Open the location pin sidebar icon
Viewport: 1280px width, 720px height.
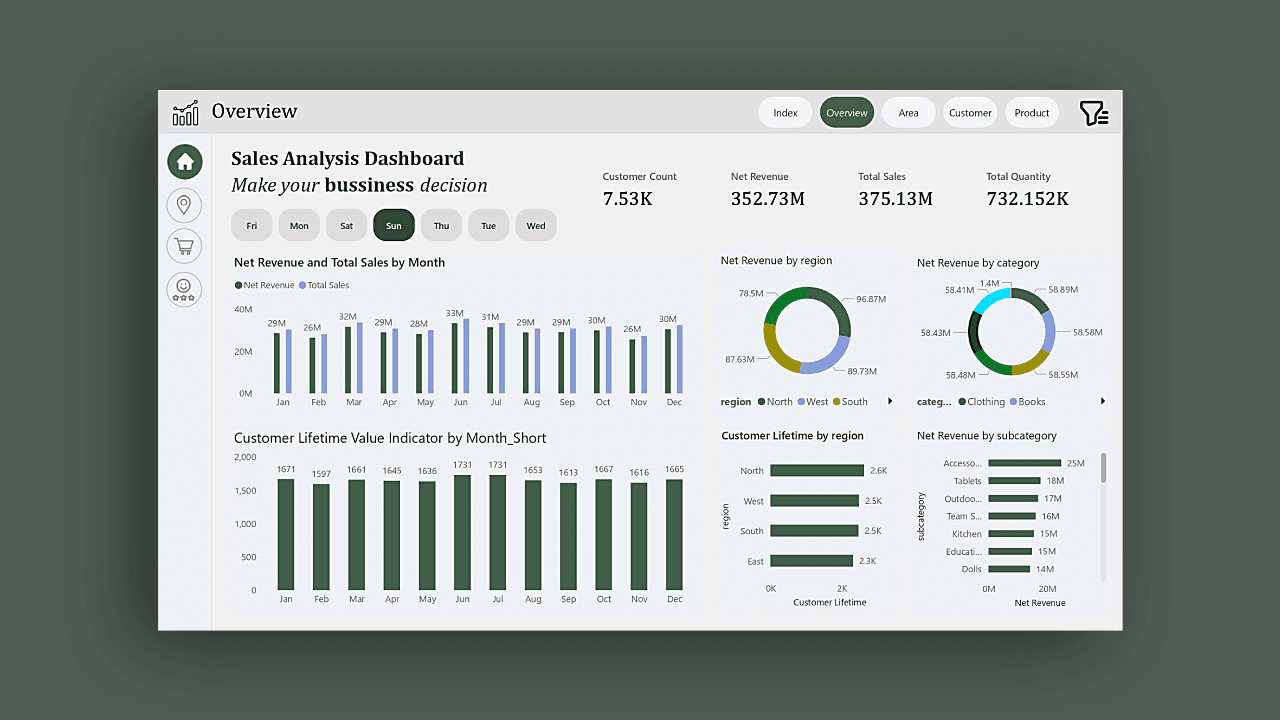tap(184, 205)
